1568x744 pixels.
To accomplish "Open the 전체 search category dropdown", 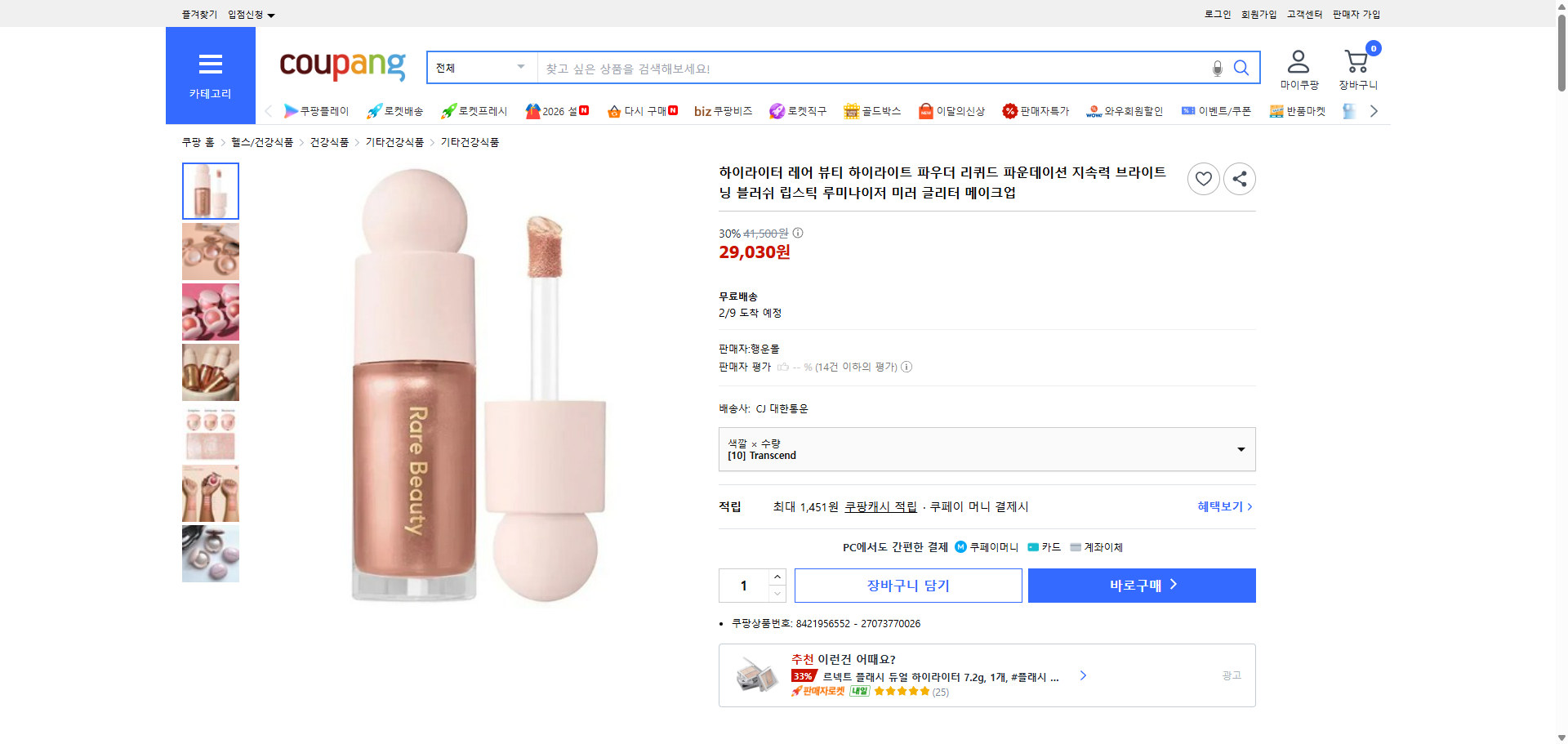I will [x=480, y=68].
